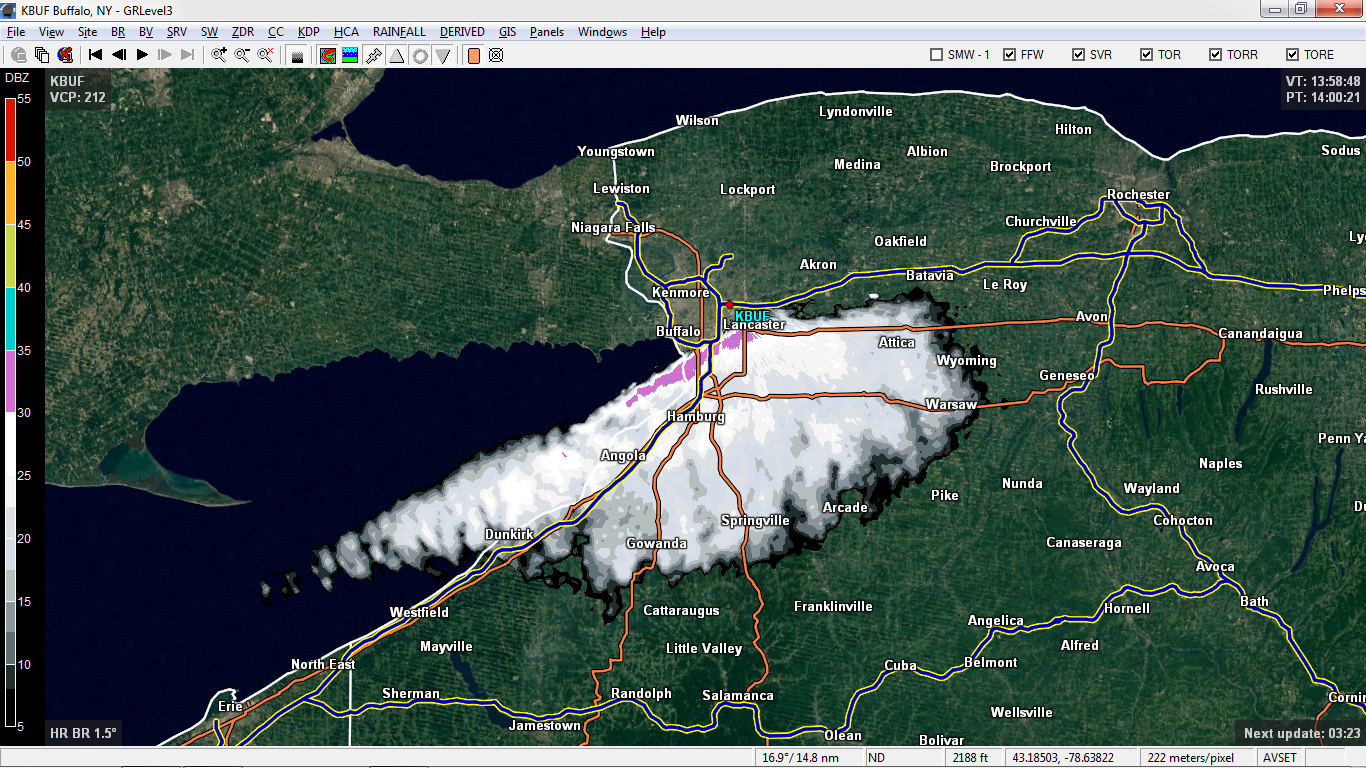Click the zoom out magnifier icon
1366x768 pixels.
pyautogui.click(x=242, y=55)
